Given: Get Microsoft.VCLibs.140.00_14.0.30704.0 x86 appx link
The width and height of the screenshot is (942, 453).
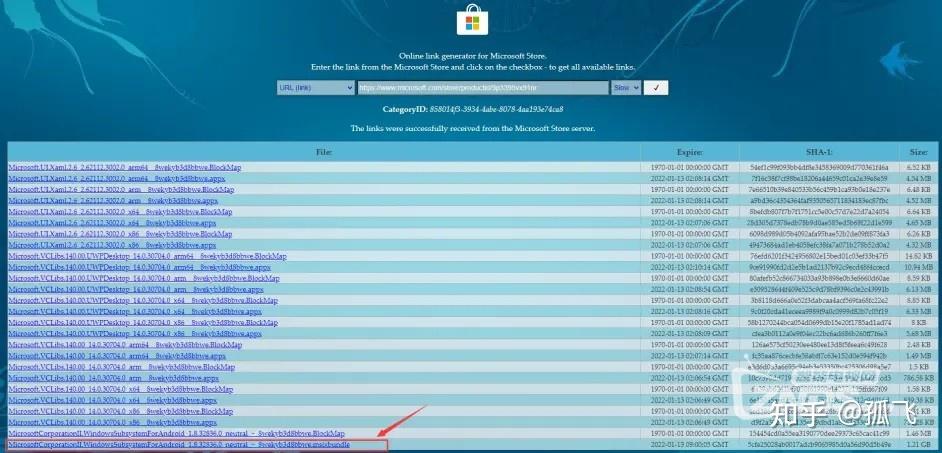Looking at the screenshot, I should [x=112, y=422].
